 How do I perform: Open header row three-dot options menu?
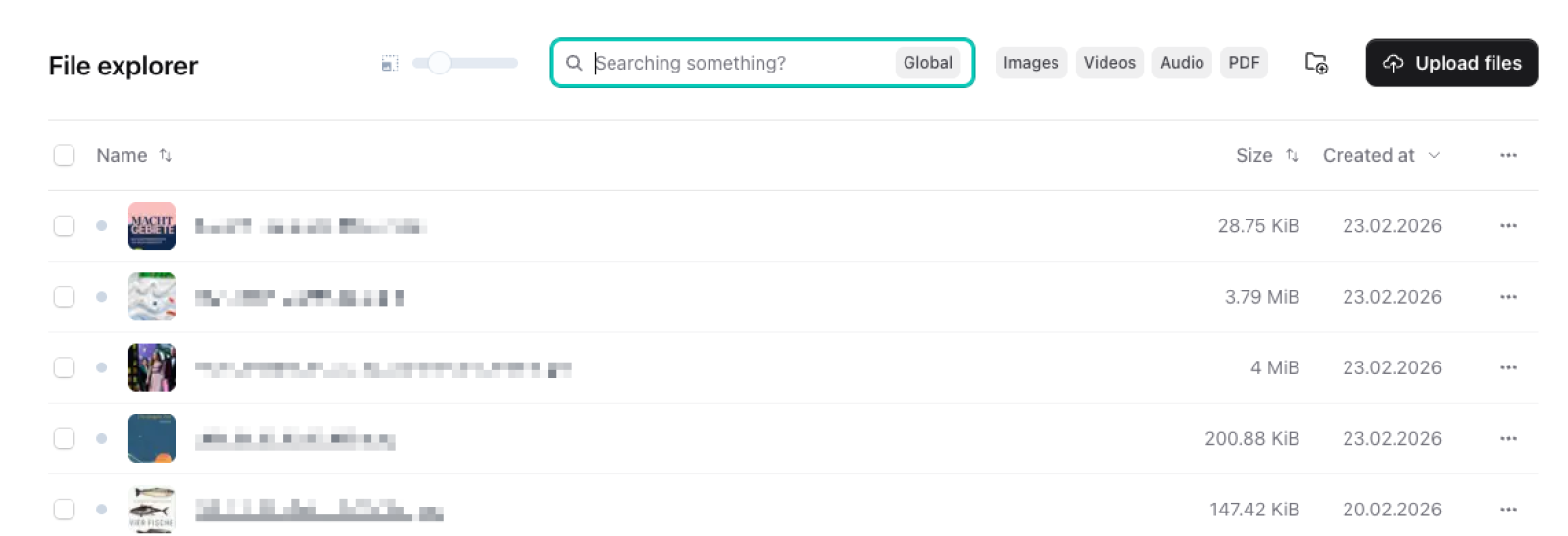(x=1508, y=156)
